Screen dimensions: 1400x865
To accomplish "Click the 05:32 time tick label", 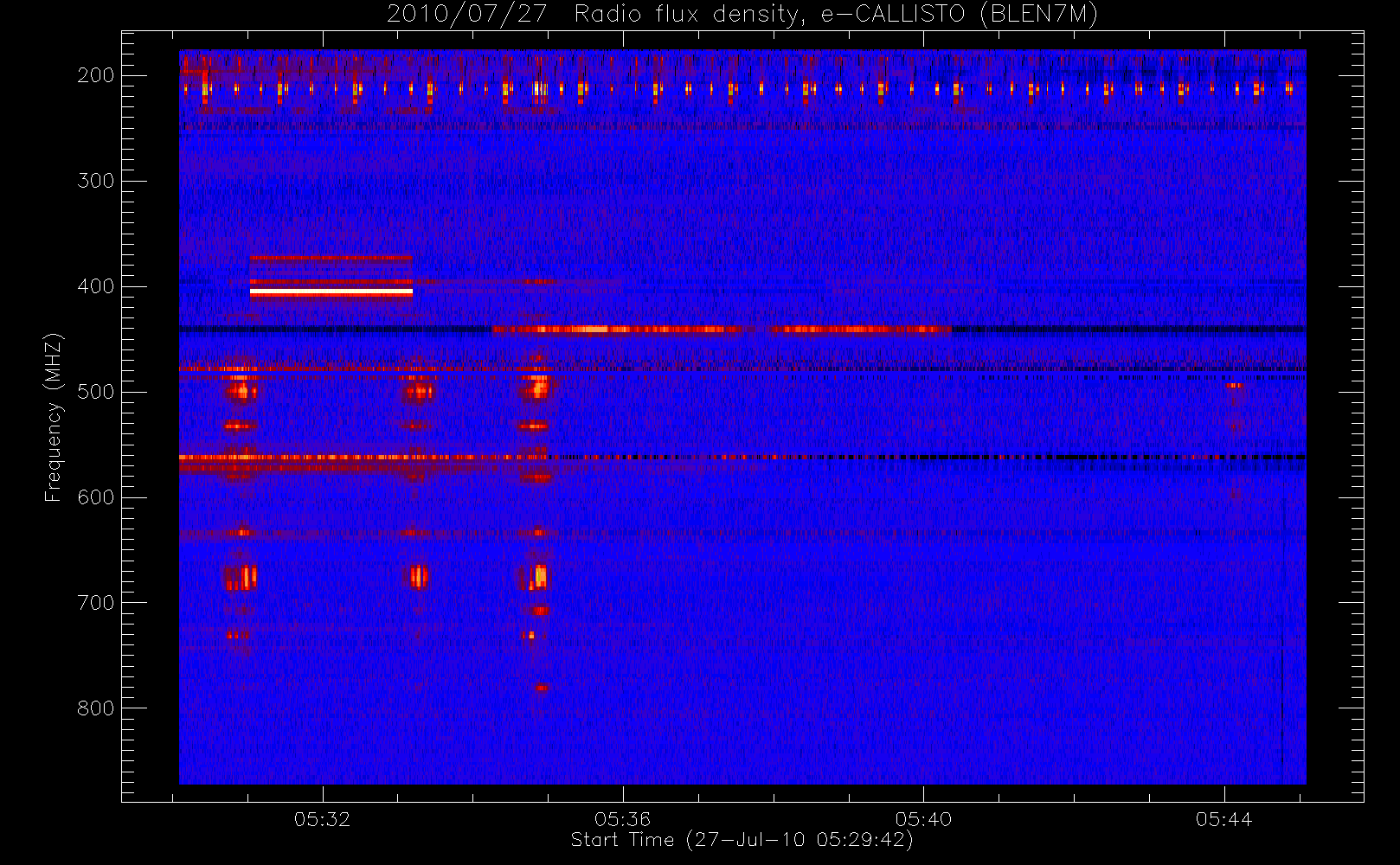I will tap(322, 819).
